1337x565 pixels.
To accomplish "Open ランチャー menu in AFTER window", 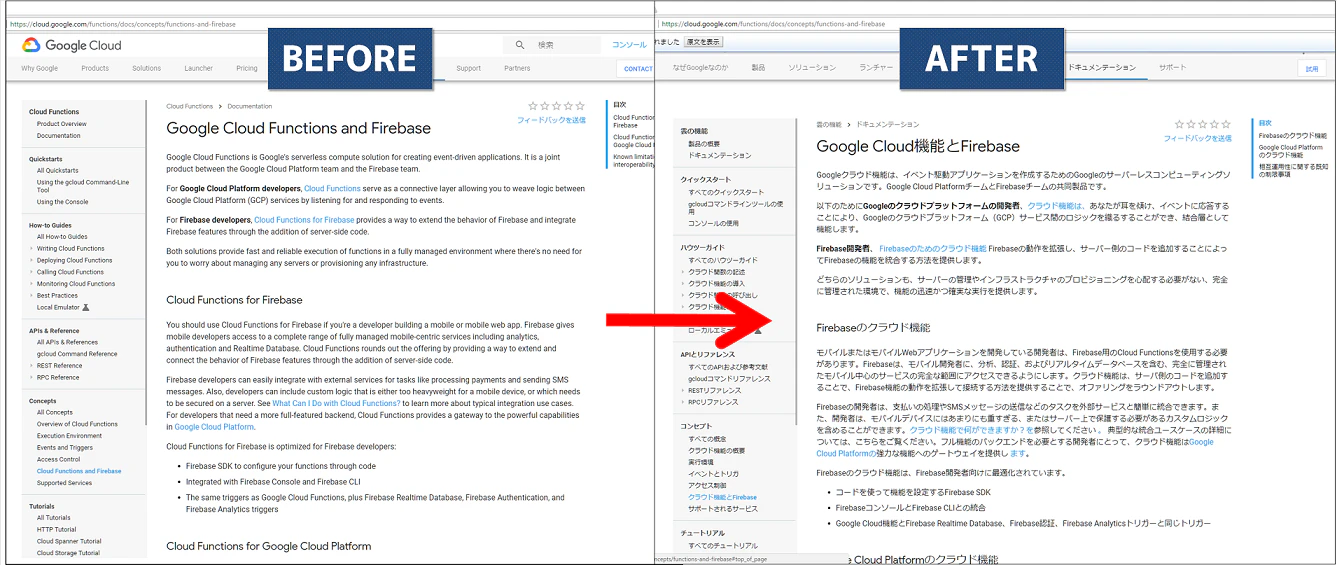I will [877, 68].
